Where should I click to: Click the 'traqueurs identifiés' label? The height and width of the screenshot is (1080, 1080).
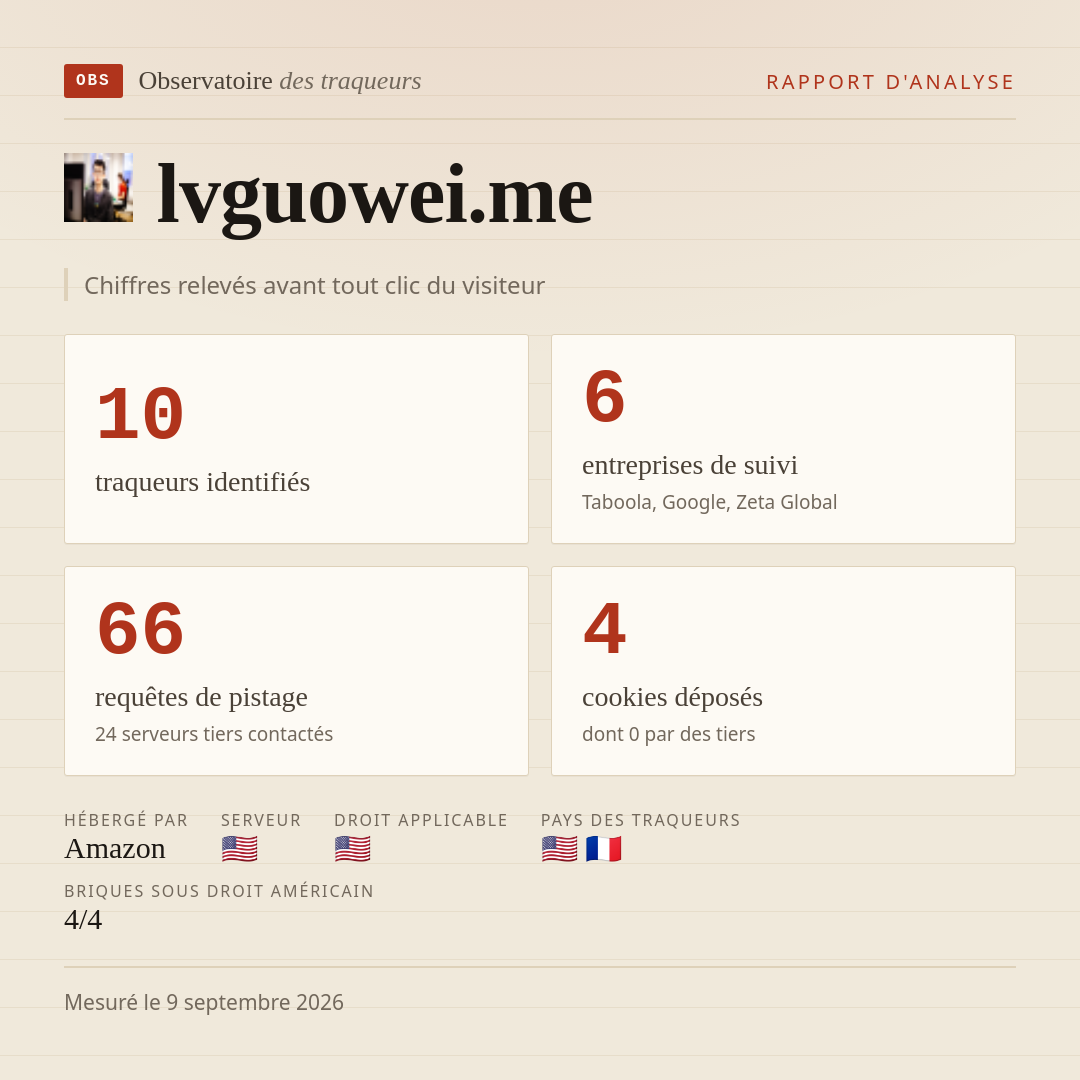coord(202,481)
